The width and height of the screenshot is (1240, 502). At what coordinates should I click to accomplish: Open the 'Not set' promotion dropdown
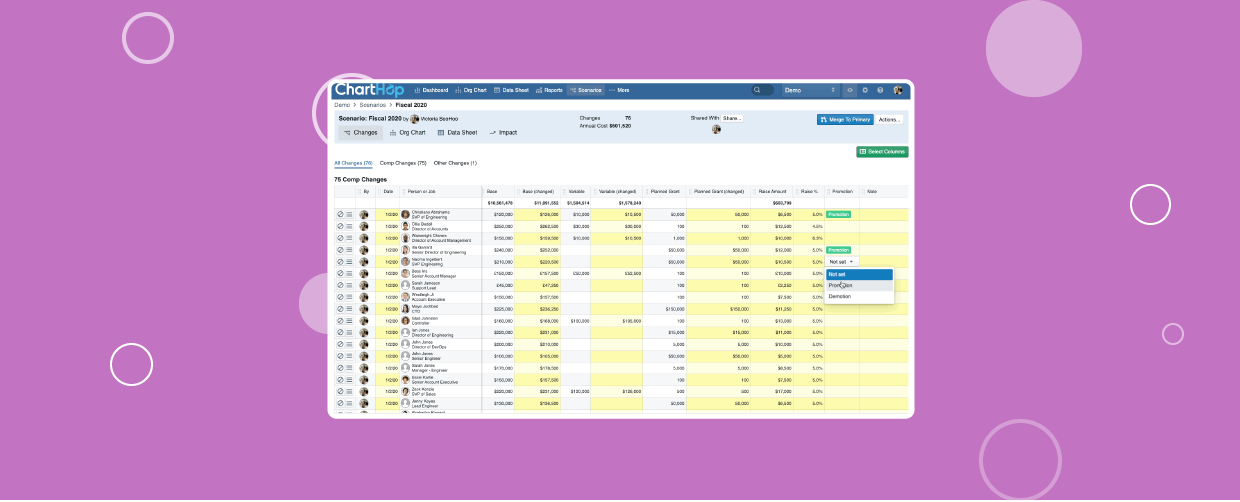click(x=841, y=261)
